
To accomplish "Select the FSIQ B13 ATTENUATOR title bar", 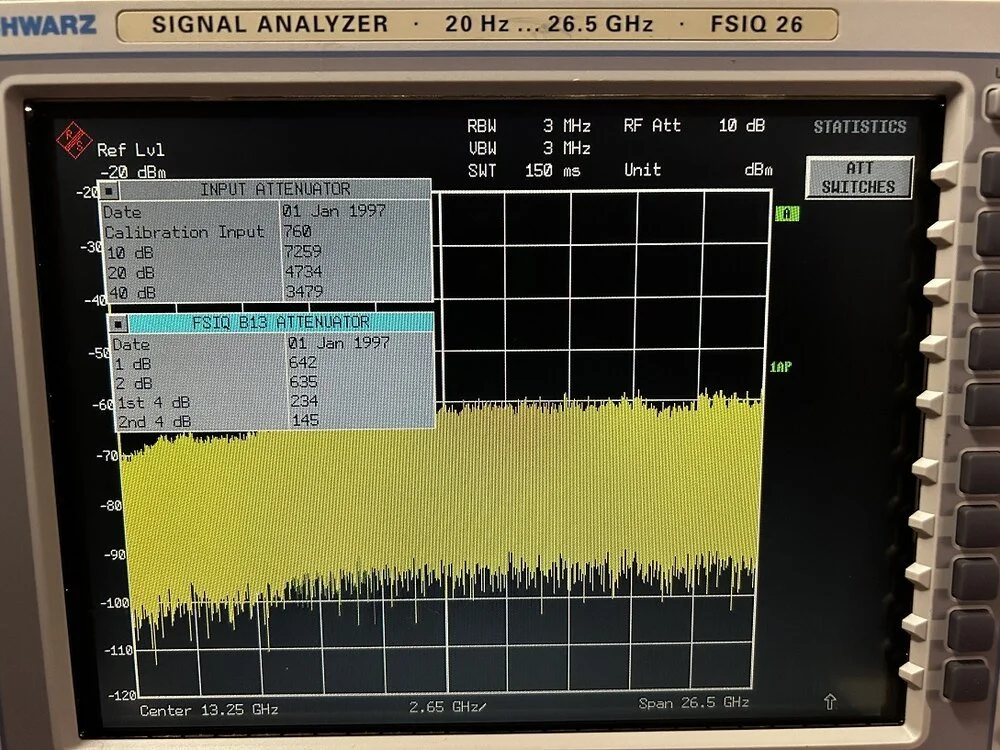I will point(285,322).
